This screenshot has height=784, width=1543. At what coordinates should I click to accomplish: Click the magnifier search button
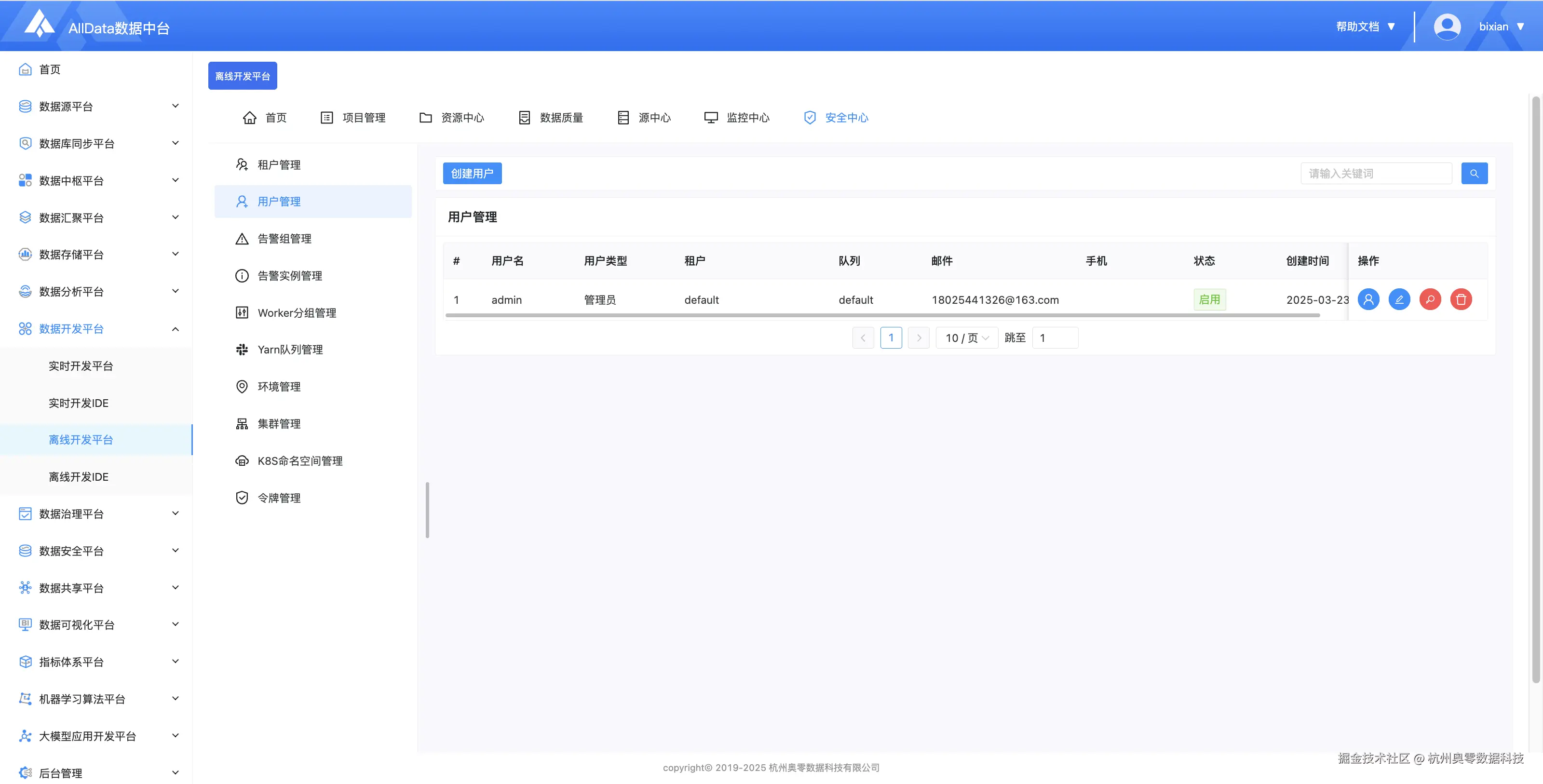click(1474, 174)
